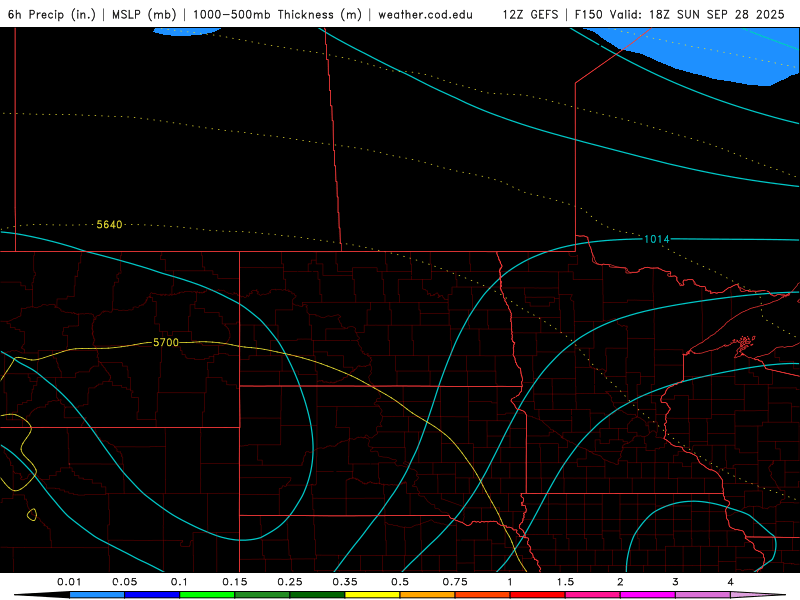
Task: Click the 5700 thickness contour label
Action: [166, 342]
